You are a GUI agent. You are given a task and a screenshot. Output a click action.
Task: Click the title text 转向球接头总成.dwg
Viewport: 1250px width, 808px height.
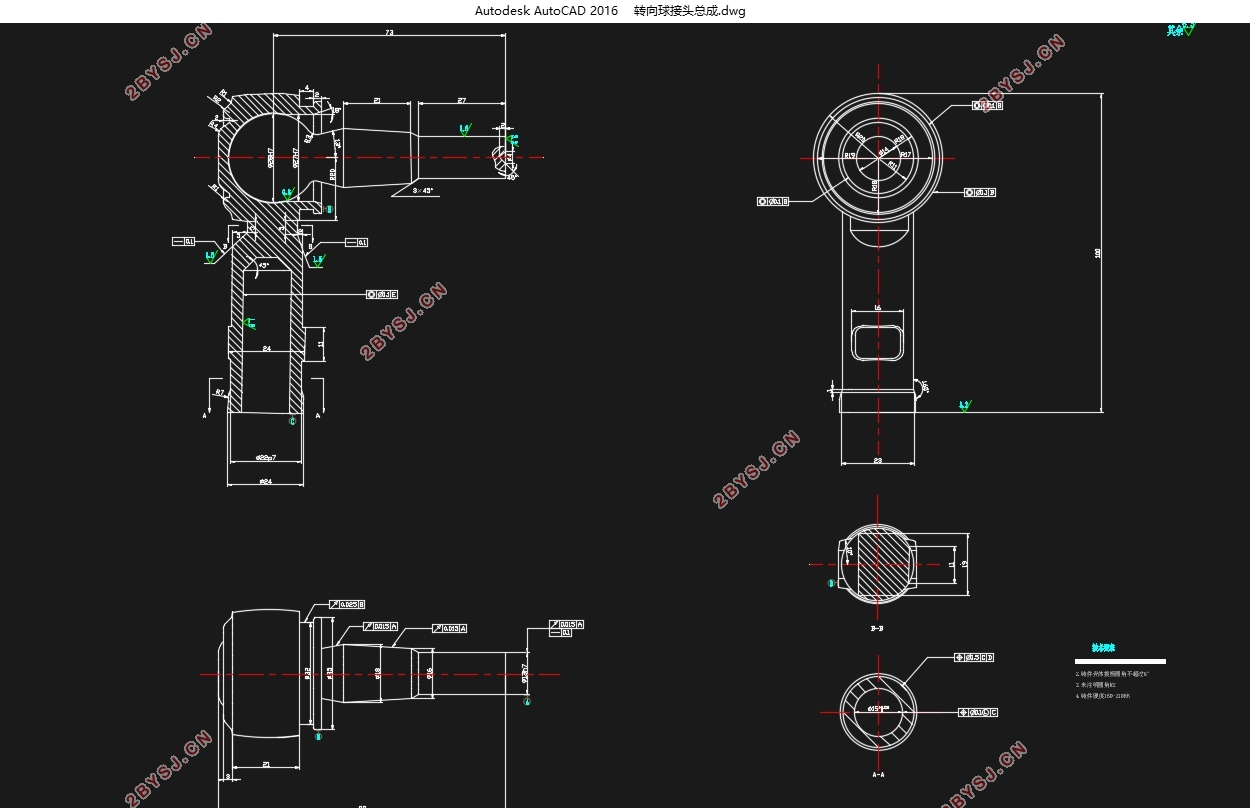[x=689, y=11]
